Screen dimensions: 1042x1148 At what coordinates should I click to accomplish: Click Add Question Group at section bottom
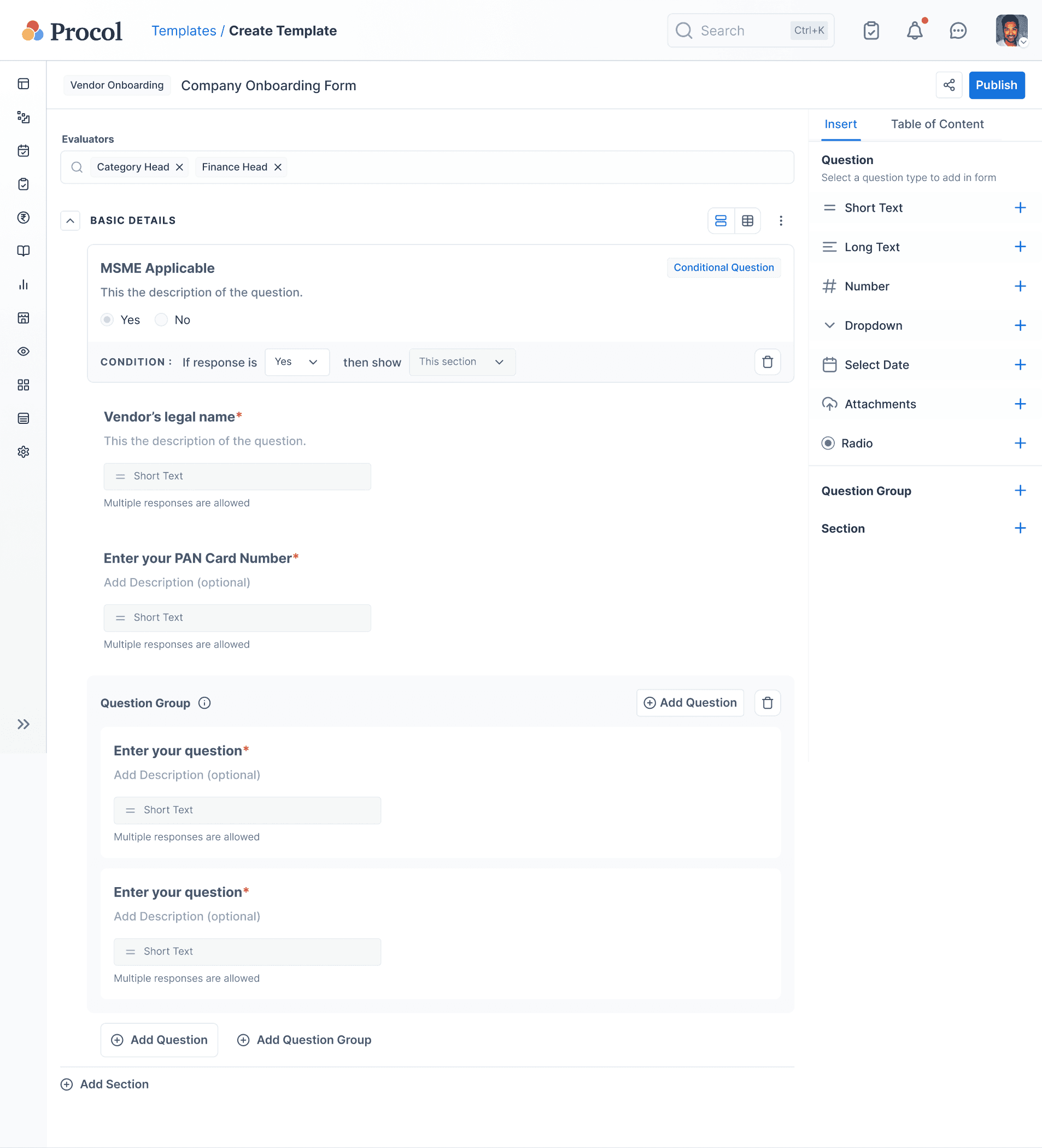pyautogui.click(x=304, y=1040)
